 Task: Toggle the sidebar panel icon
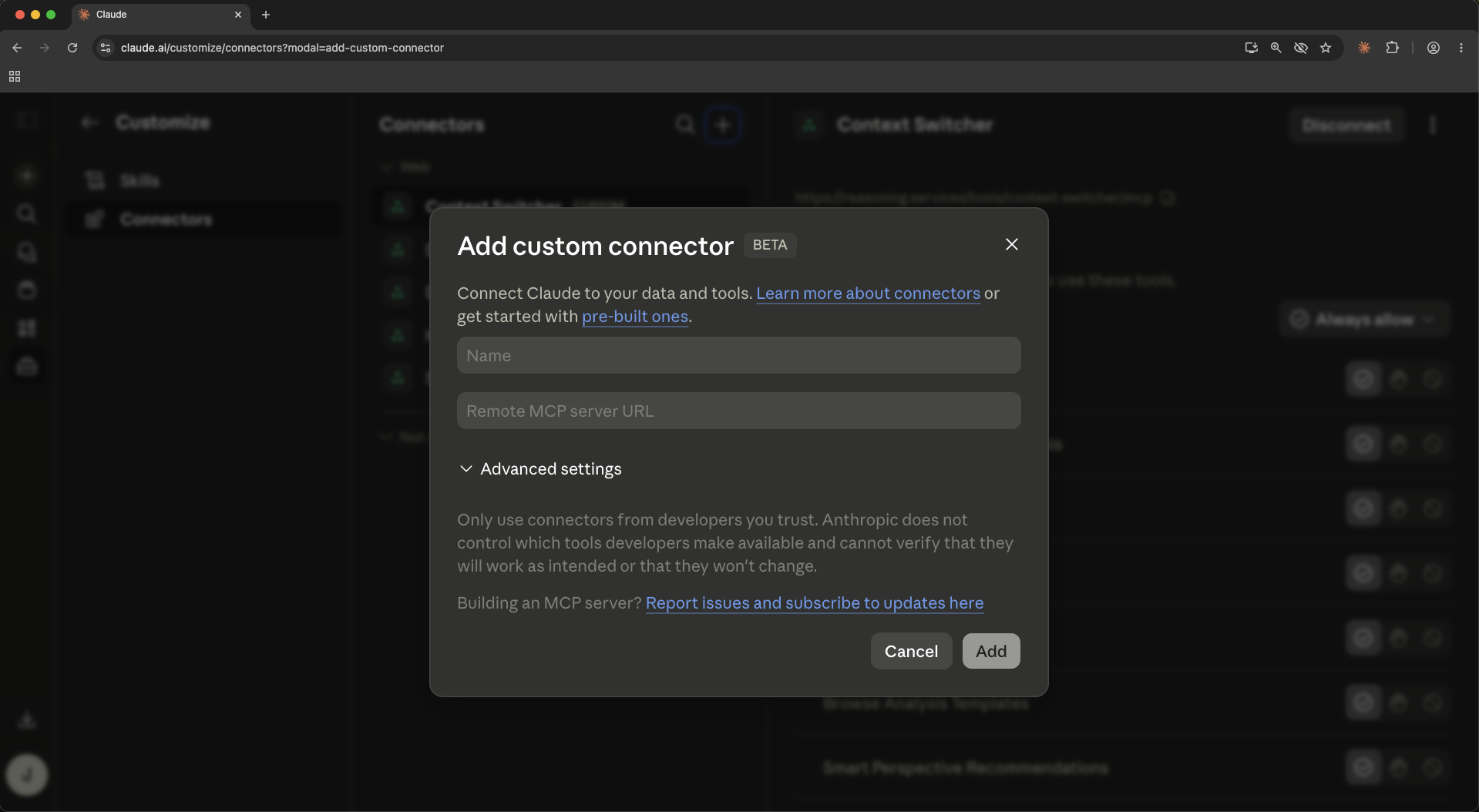27,121
